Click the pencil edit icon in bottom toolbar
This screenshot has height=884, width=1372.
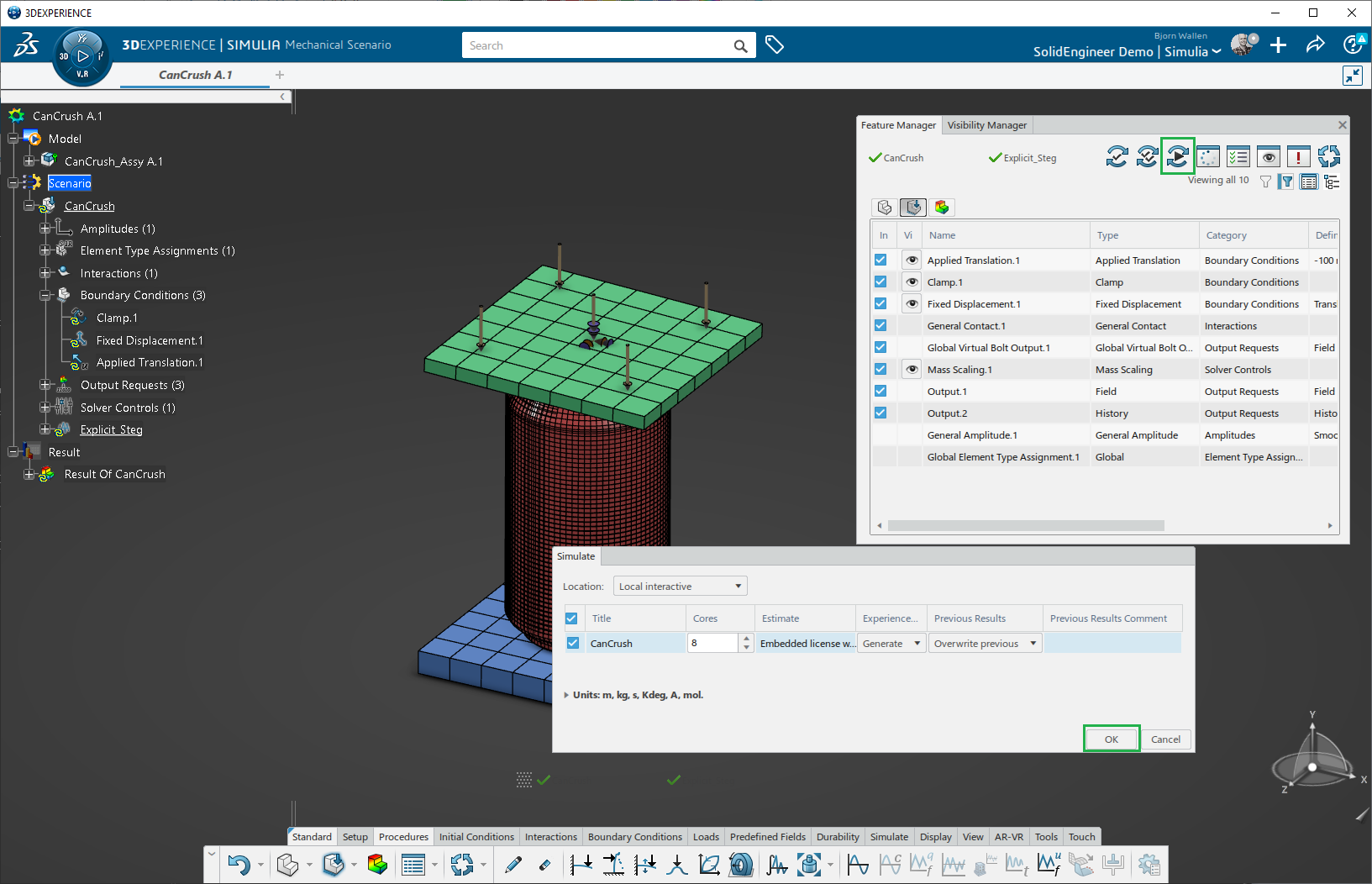[513, 864]
